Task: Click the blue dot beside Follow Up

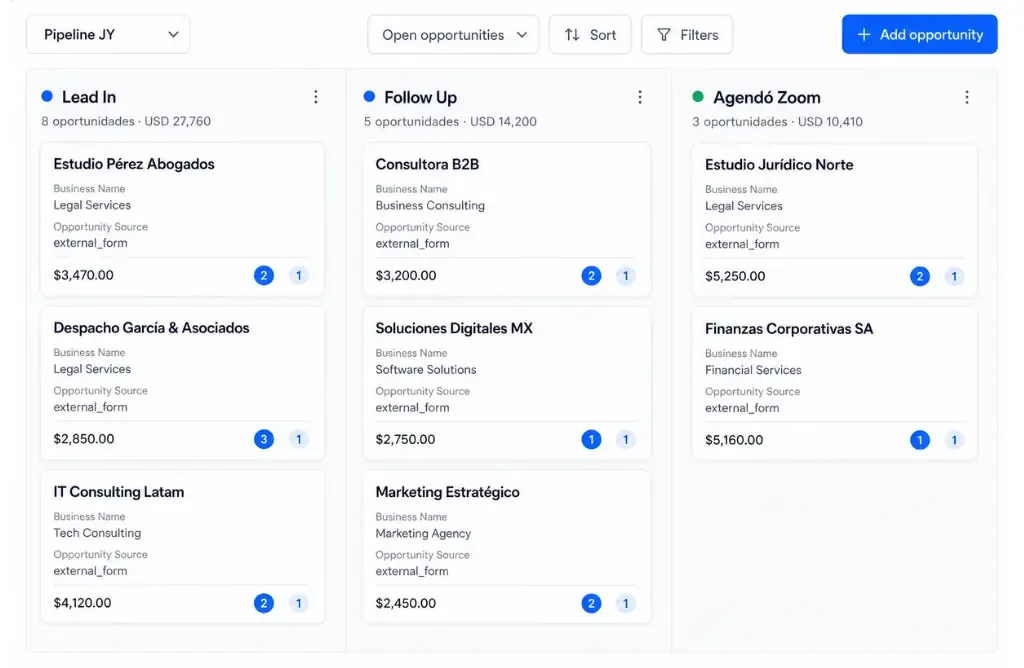Action: [370, 97]
